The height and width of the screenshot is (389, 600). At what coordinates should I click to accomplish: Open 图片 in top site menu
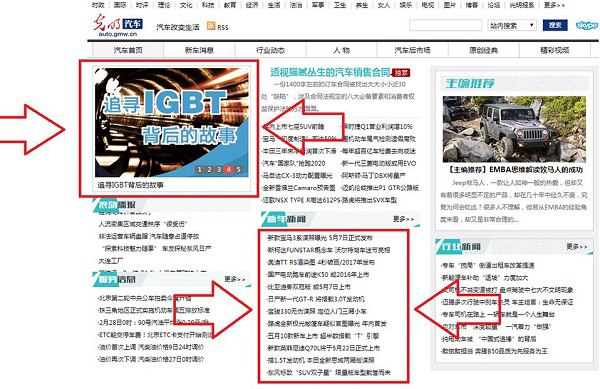[x=450, y=5]
